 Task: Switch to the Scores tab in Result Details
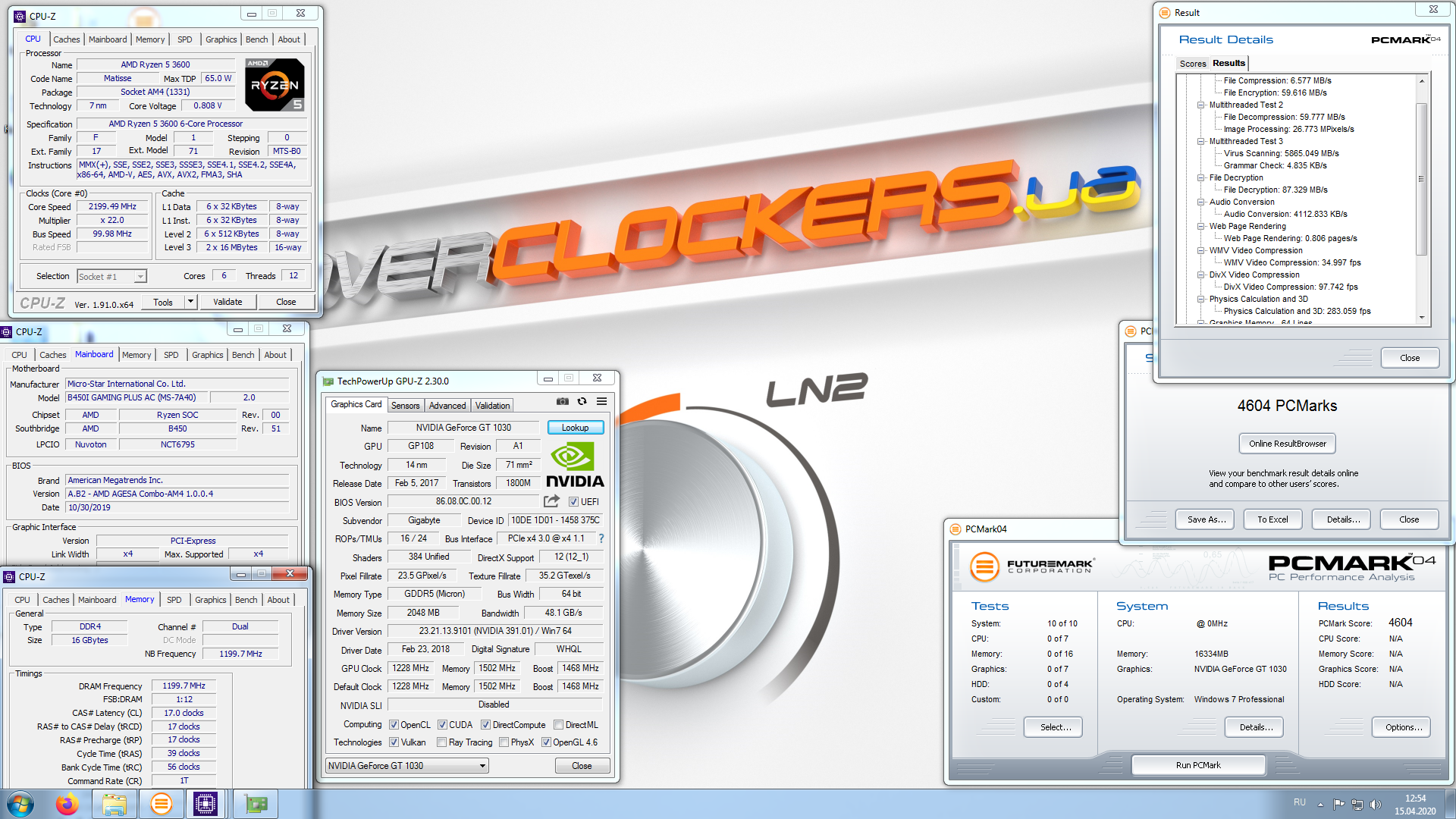[1193, 64]
